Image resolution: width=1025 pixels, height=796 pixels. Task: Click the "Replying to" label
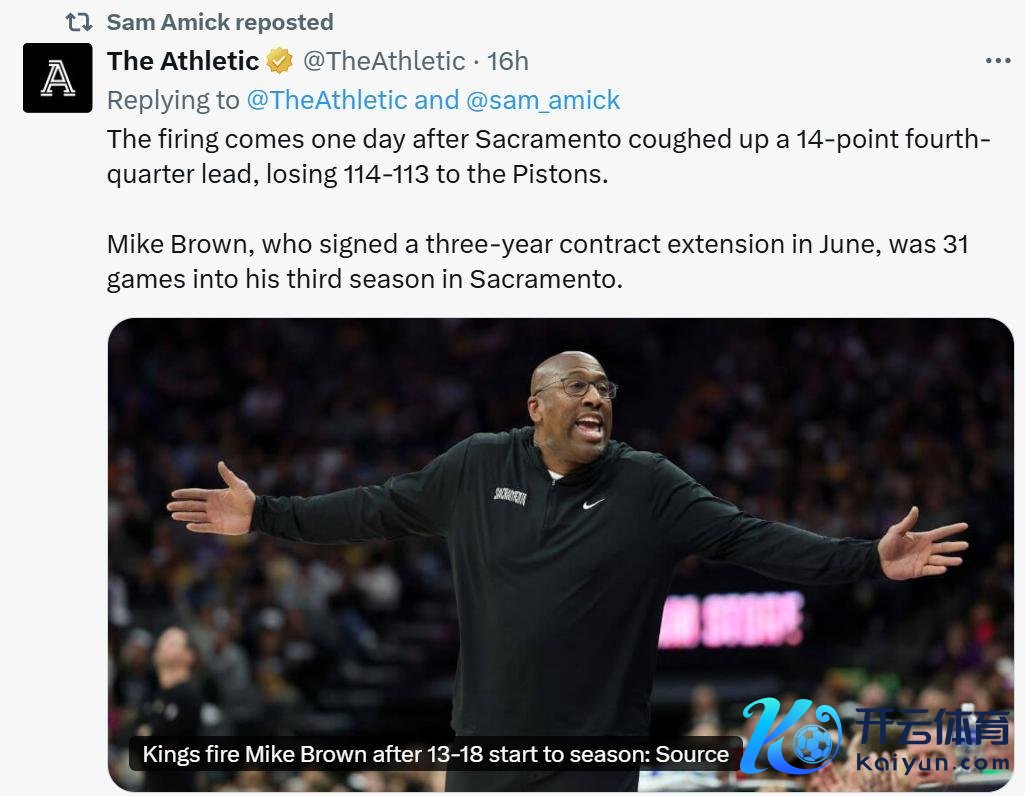(173, 100)
